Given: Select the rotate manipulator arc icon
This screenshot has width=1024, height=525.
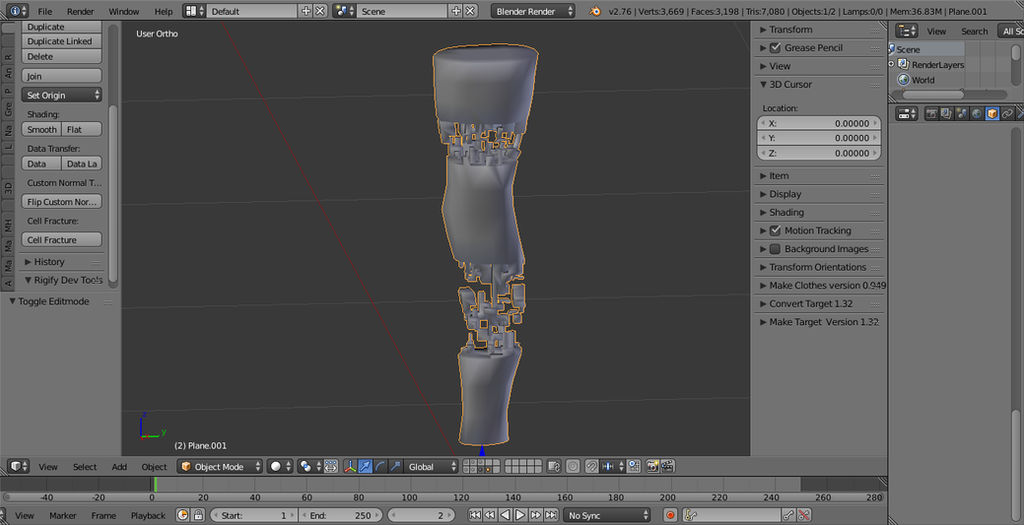Looking at the screenshot, I should pyautogui.click(x=381, y=467).
